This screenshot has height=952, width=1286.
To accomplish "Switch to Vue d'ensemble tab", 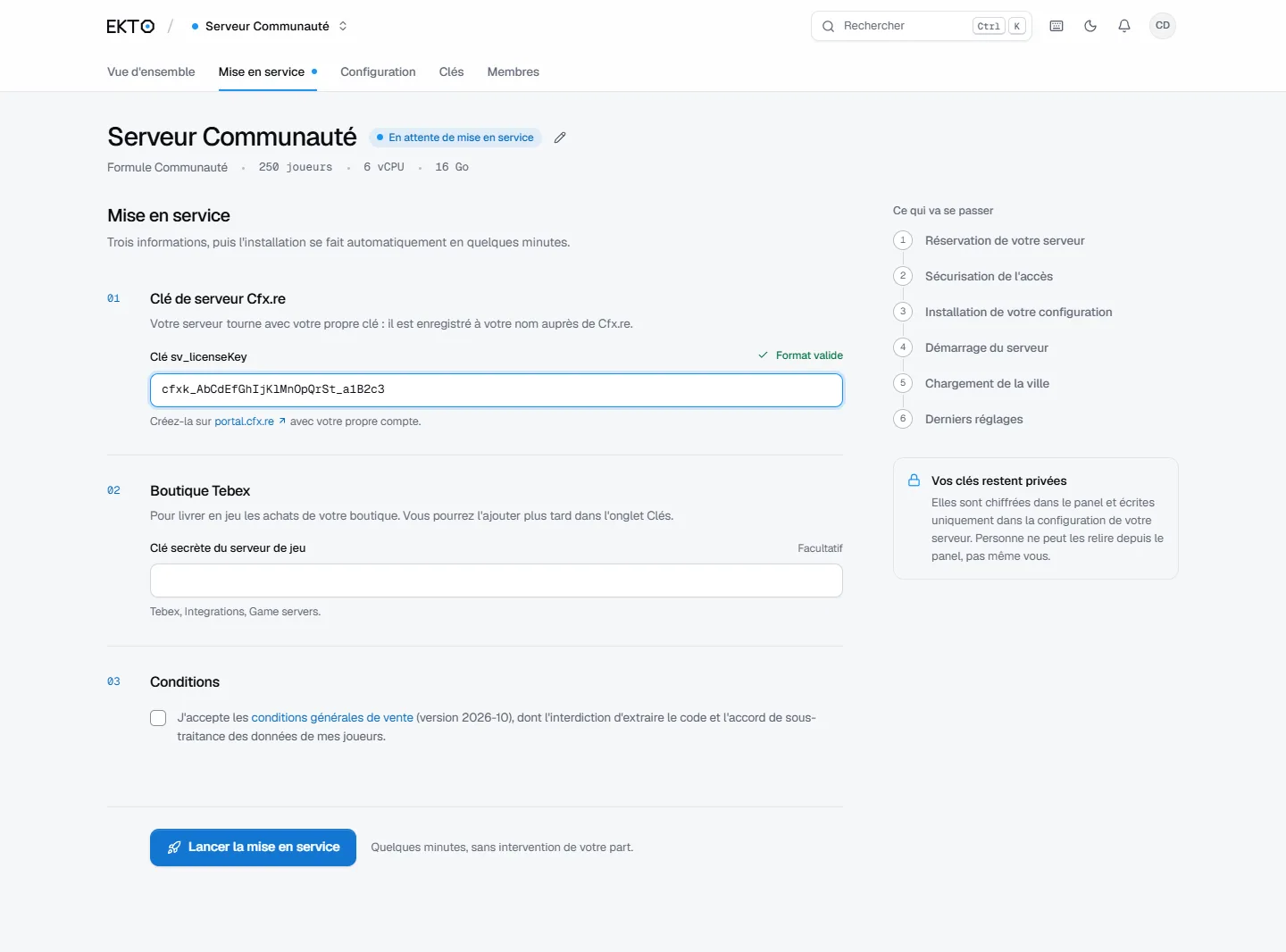I will point(151,71).
